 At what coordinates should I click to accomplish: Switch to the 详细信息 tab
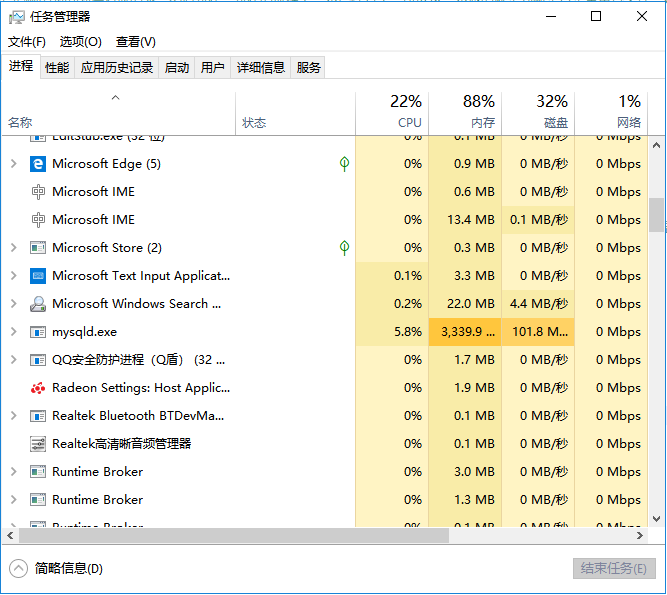click(x=260, y=67)
